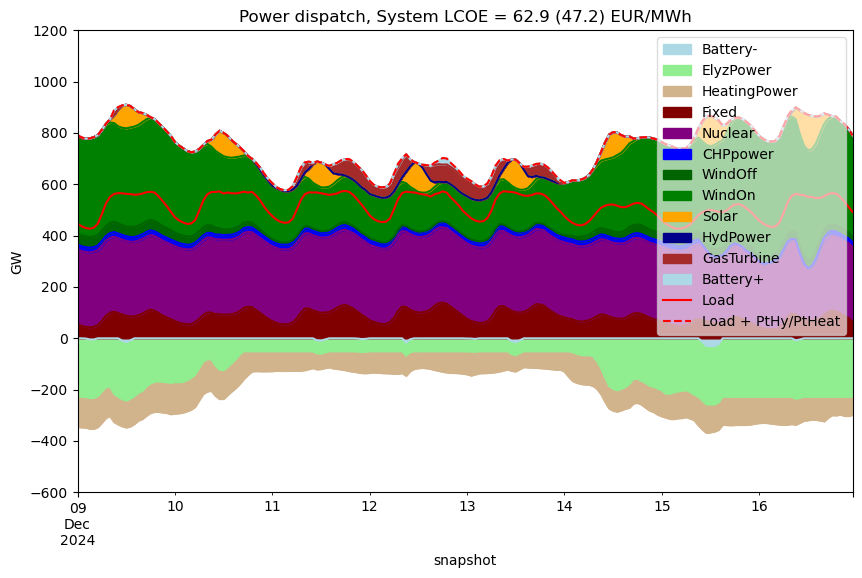The height and width of the screenshot is (578, 862).
Task: Click the x-axis date label 15
Action: [662, 507]
